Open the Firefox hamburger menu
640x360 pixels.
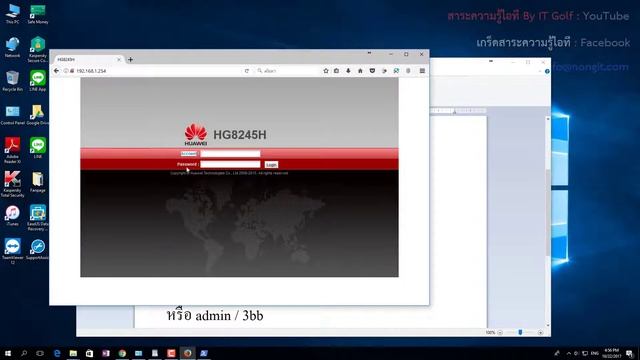tap(422, 71)
